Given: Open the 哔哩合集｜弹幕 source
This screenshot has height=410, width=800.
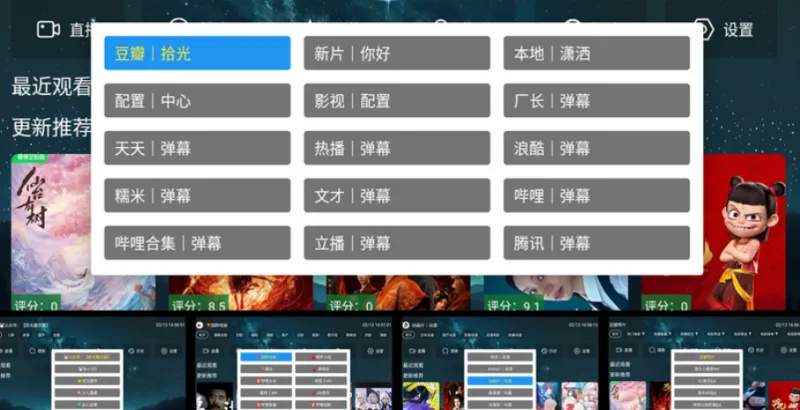Looking at the screenshot, I should tap(197, 243).
